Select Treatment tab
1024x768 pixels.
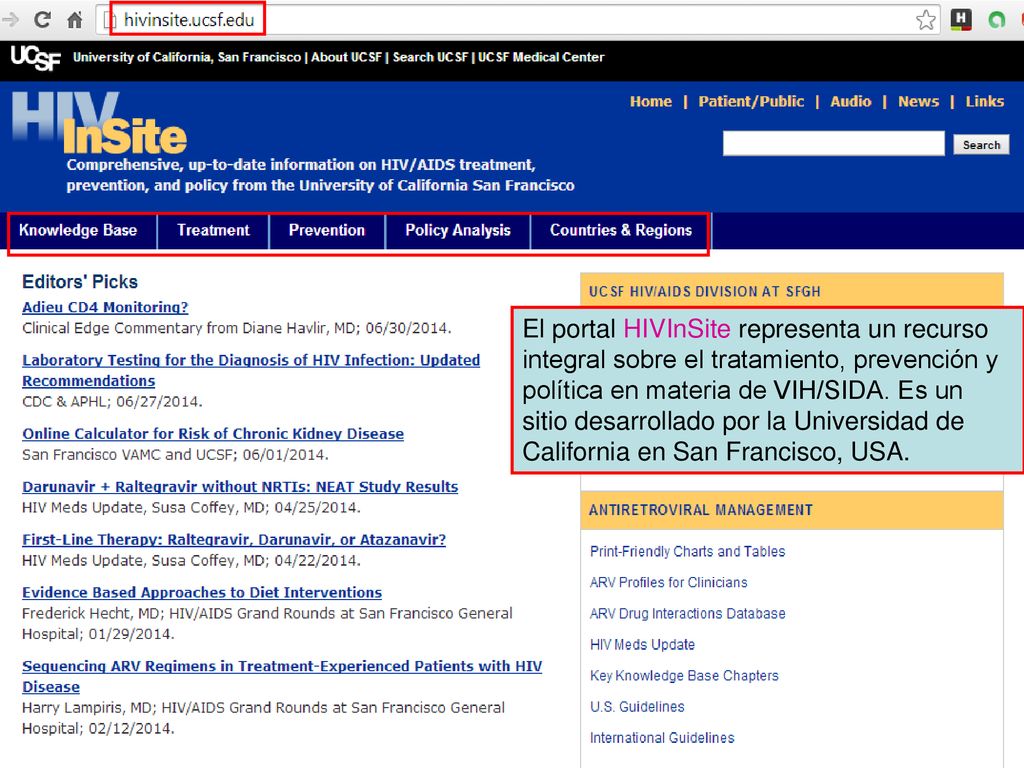tap(214, 231)
